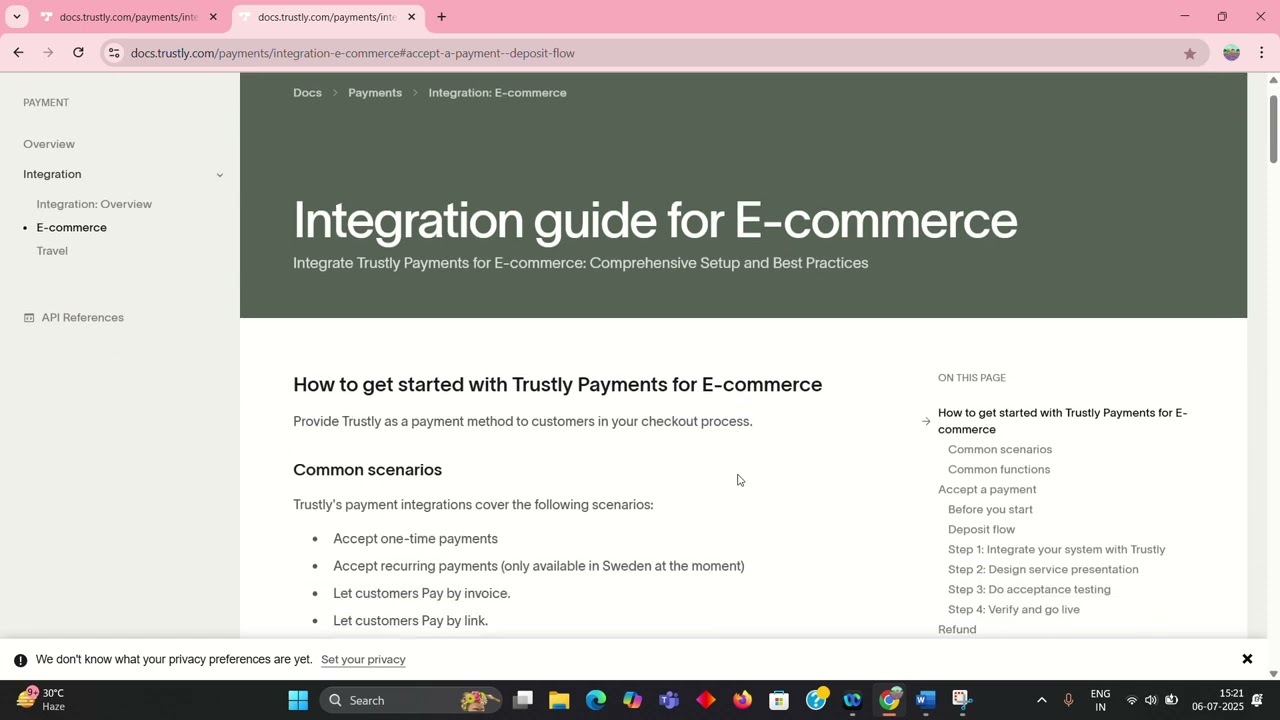The width and height of the screenshot is (1280, 720).
Task: Open Task View on the taskbar
Action: [x=523, y=700]
